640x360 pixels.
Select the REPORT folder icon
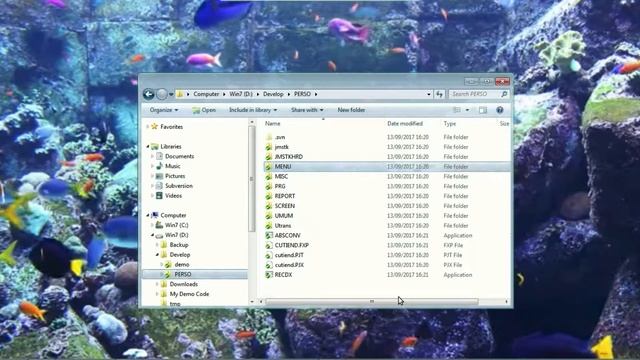click(x=269, y=196)
